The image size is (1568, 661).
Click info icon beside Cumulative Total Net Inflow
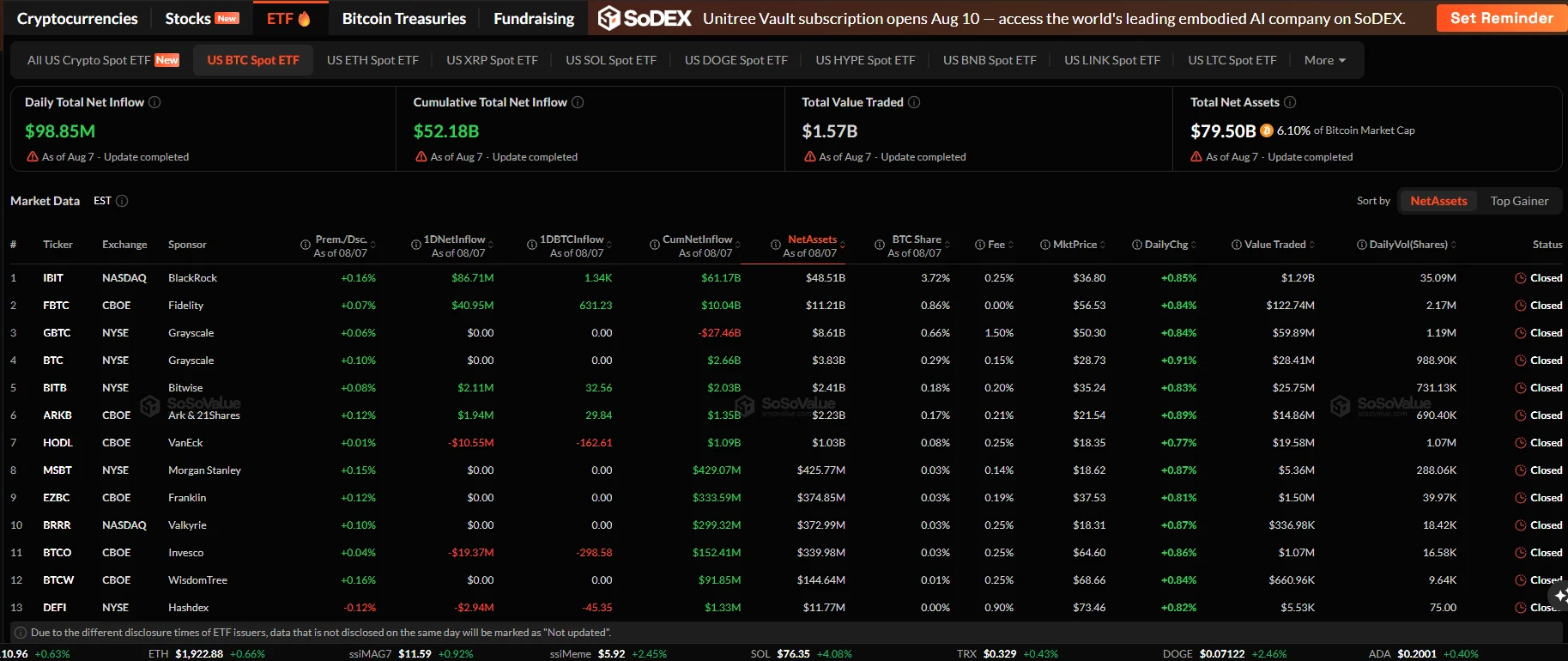tap(578, 102)
